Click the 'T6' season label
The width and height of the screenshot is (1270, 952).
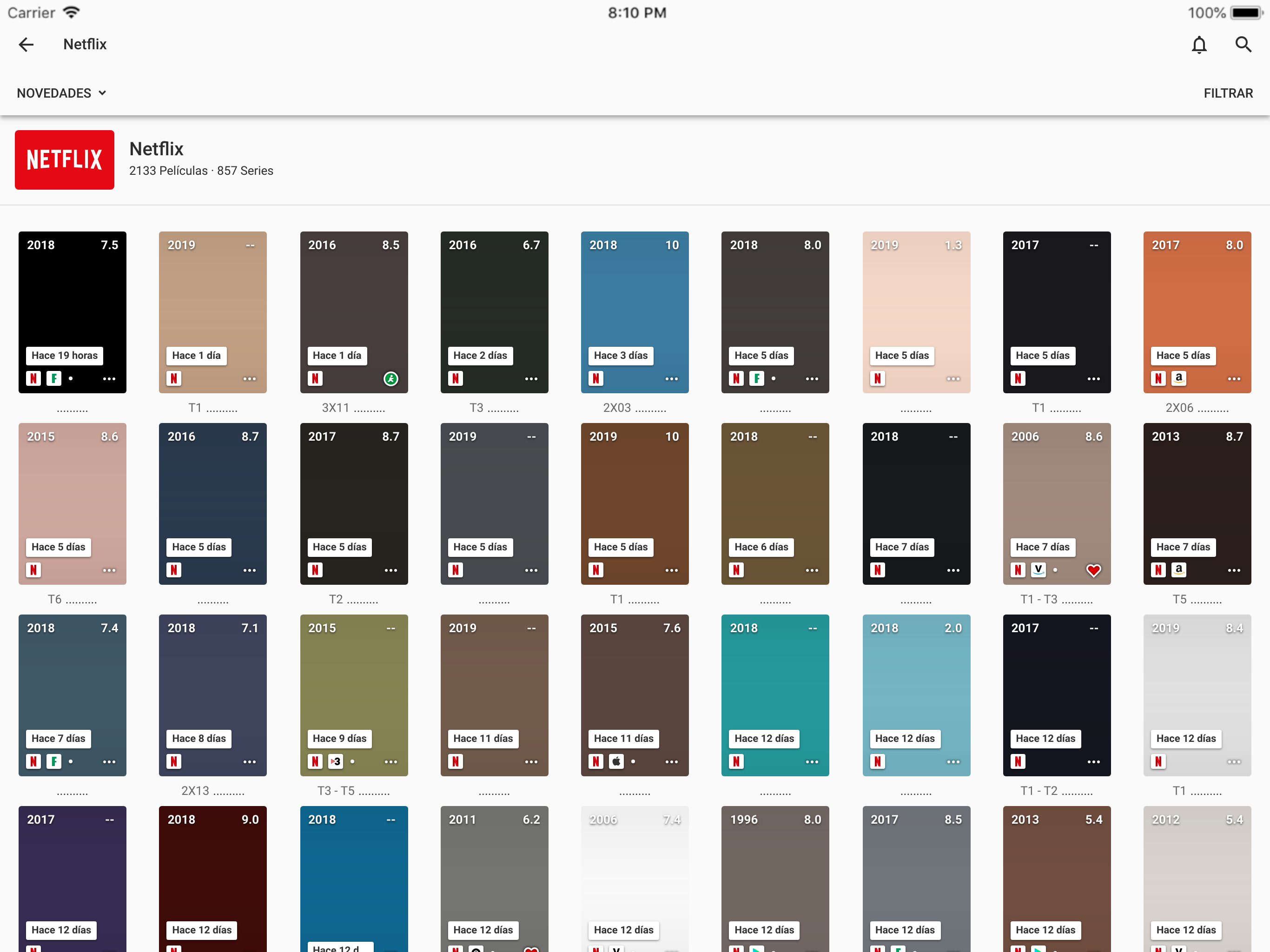54,600
